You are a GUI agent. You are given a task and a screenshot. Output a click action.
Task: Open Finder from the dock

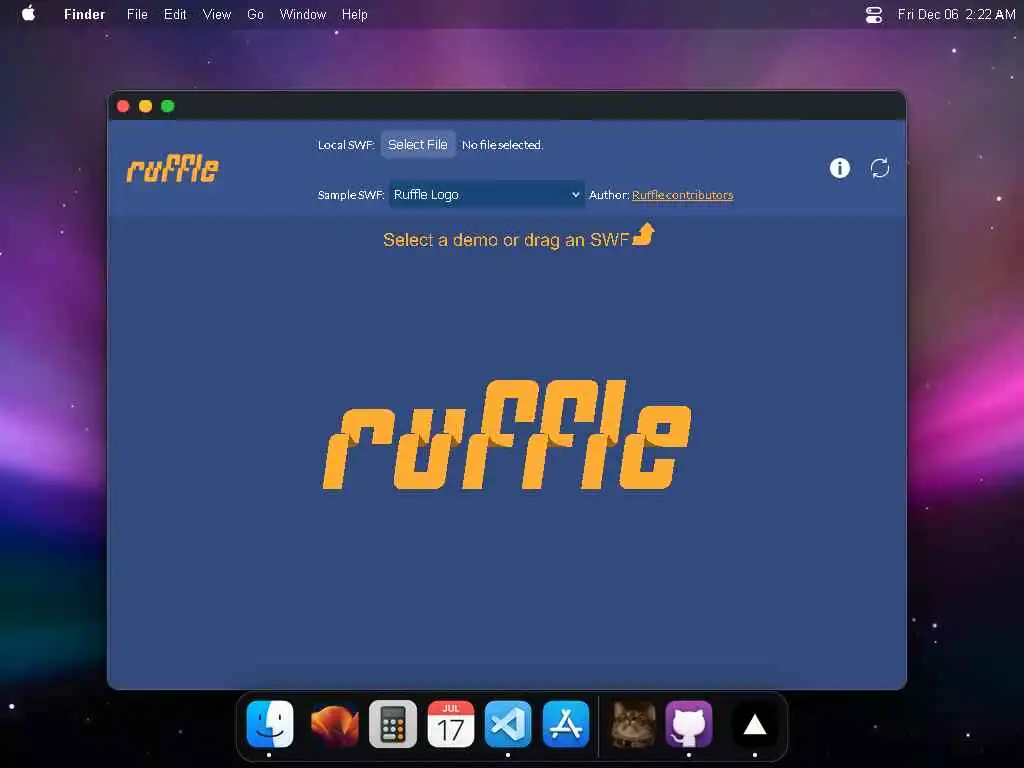(270, 724)
